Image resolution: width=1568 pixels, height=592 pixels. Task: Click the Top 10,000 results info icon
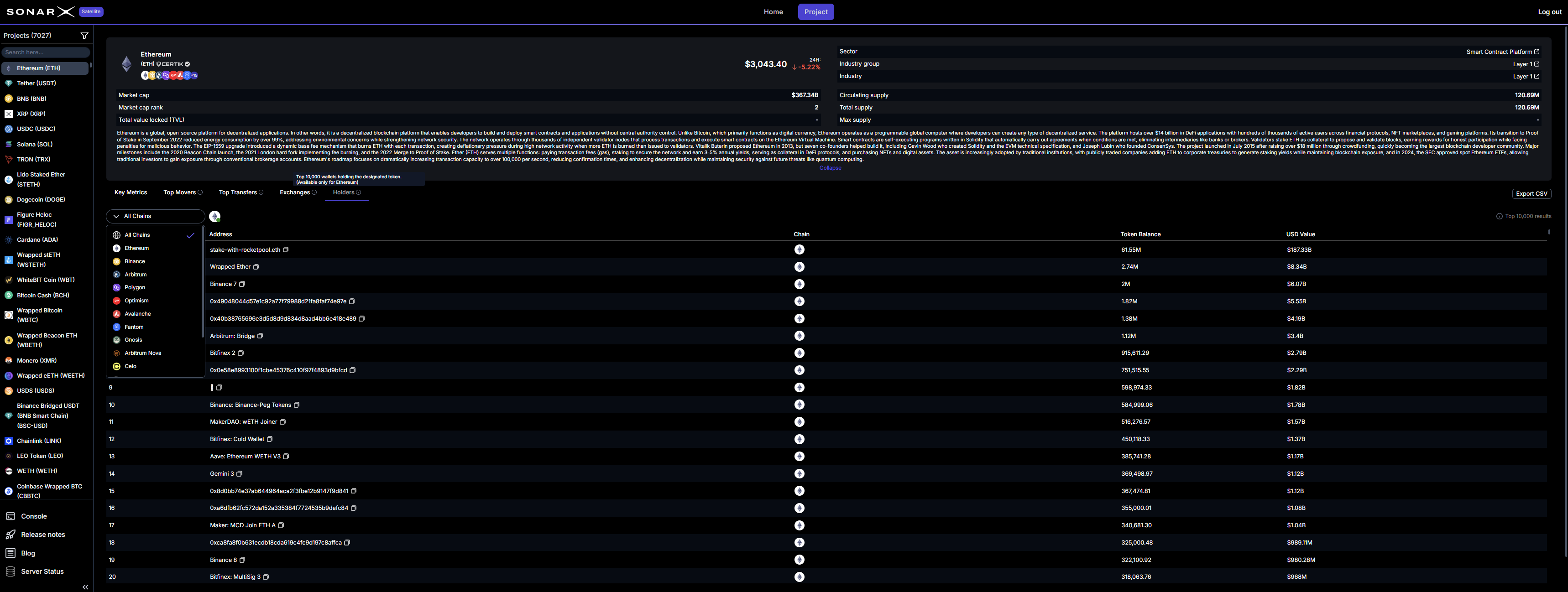pos(1500,216)
